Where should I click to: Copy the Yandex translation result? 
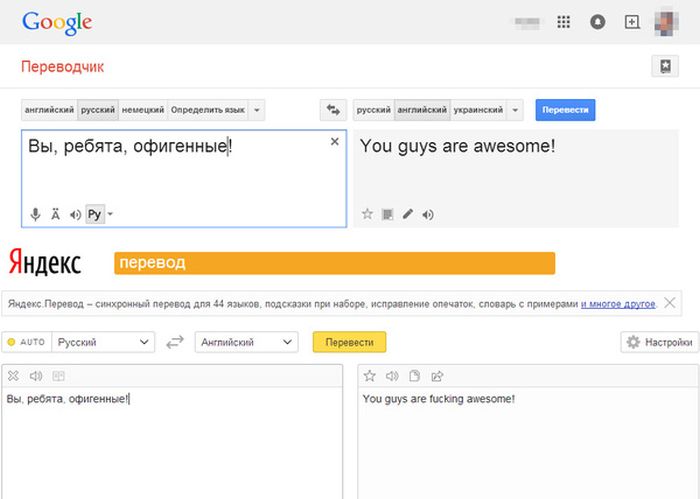tap(414, 376)
